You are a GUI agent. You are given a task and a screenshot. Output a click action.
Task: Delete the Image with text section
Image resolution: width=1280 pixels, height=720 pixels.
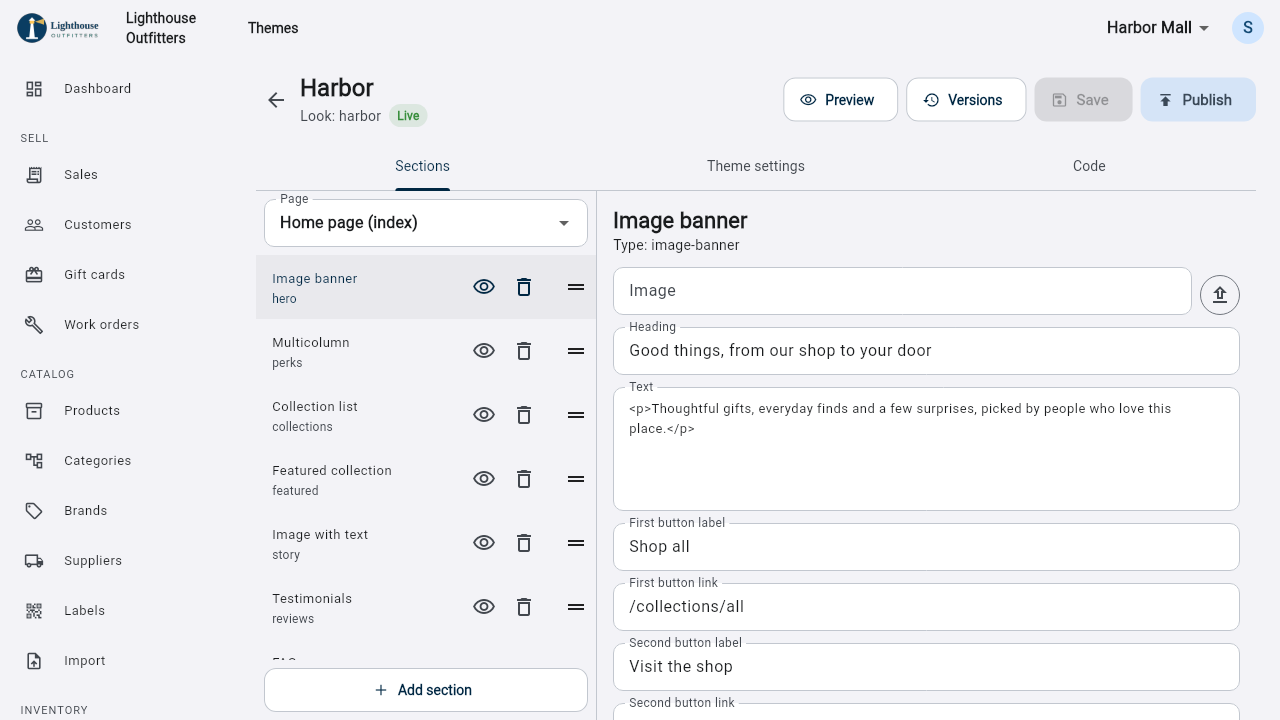click(x=523, y=543)
